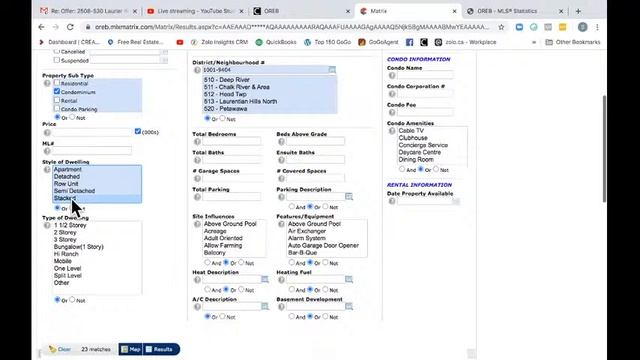The image size is (640, 360).
Task: Bookmark this page with the star icon
Action: click(x=501, y=27)
